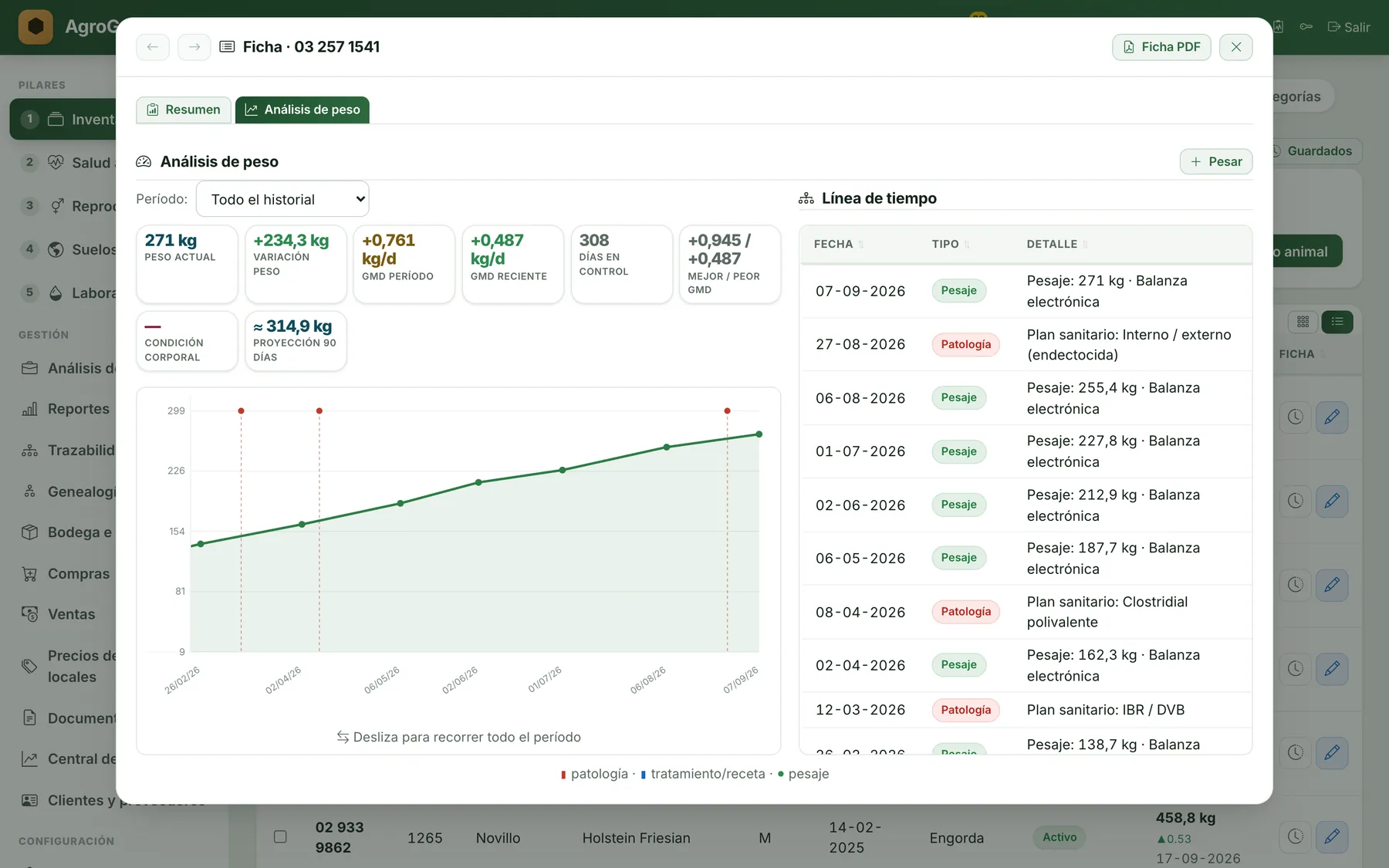Click the Compras cart icon in the sidebar

pos(30,574)
